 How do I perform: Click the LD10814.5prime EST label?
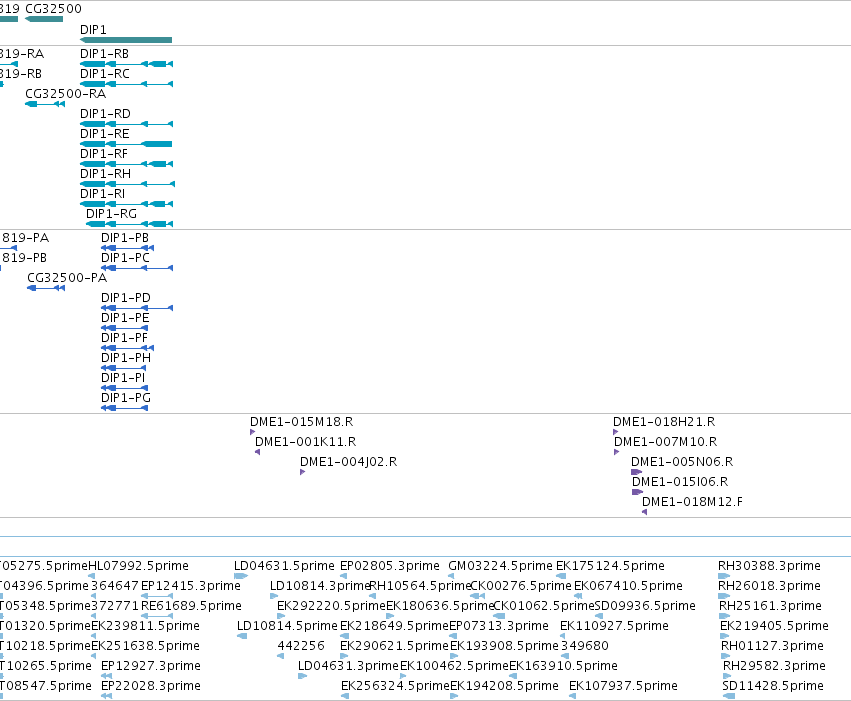pos(288,627)
